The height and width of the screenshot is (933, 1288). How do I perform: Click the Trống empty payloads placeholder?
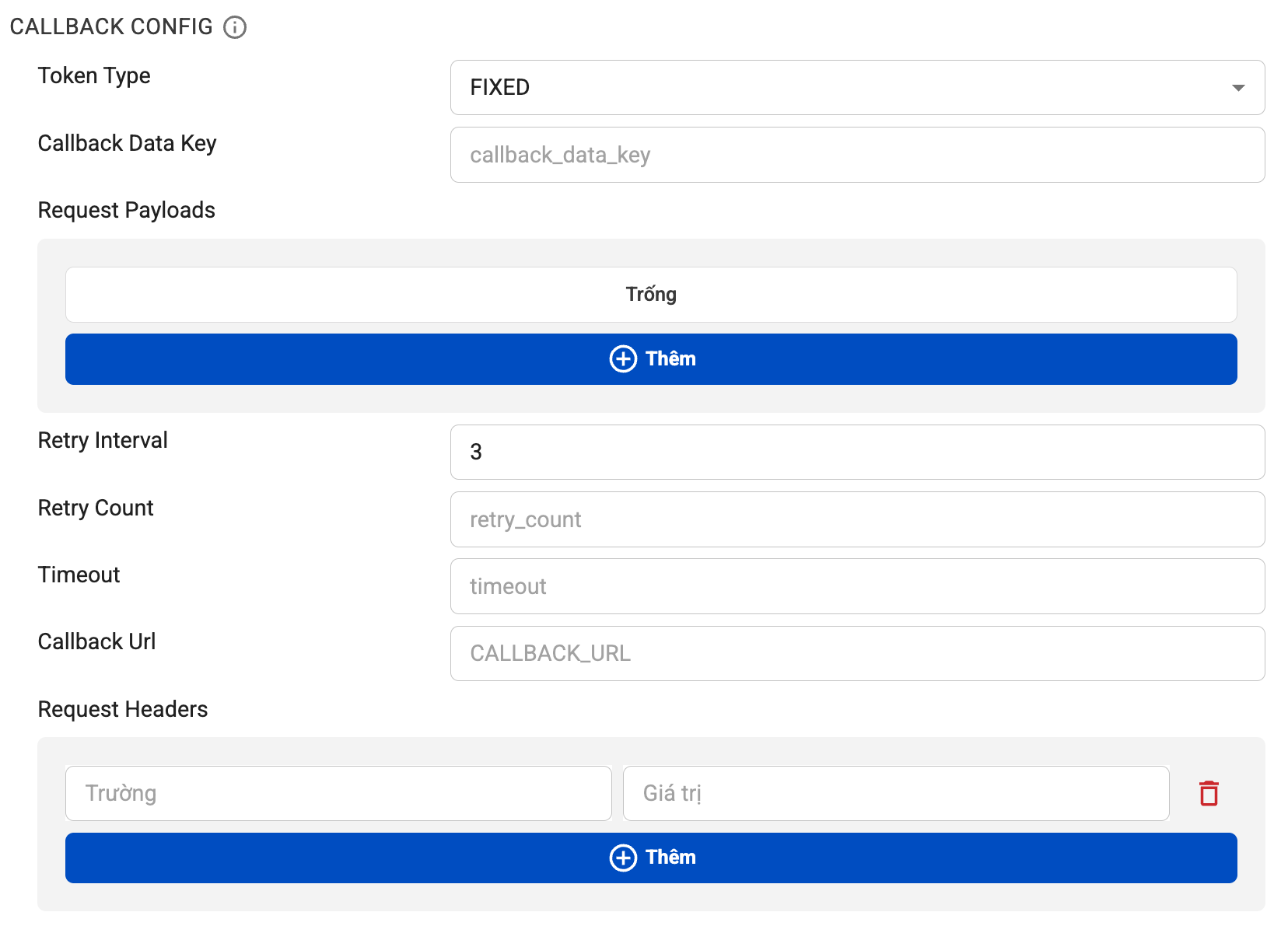point(650,294)
